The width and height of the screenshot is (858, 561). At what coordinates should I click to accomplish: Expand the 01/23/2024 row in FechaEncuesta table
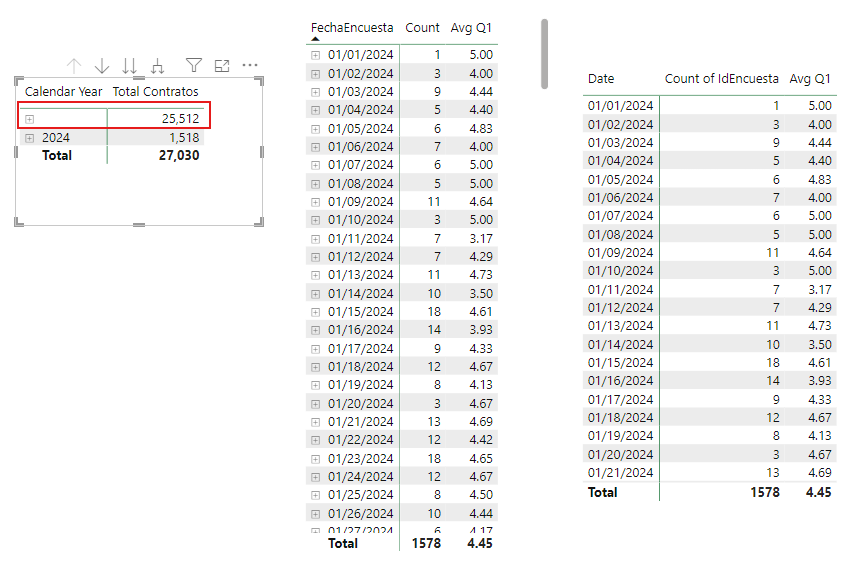(316, 459)
